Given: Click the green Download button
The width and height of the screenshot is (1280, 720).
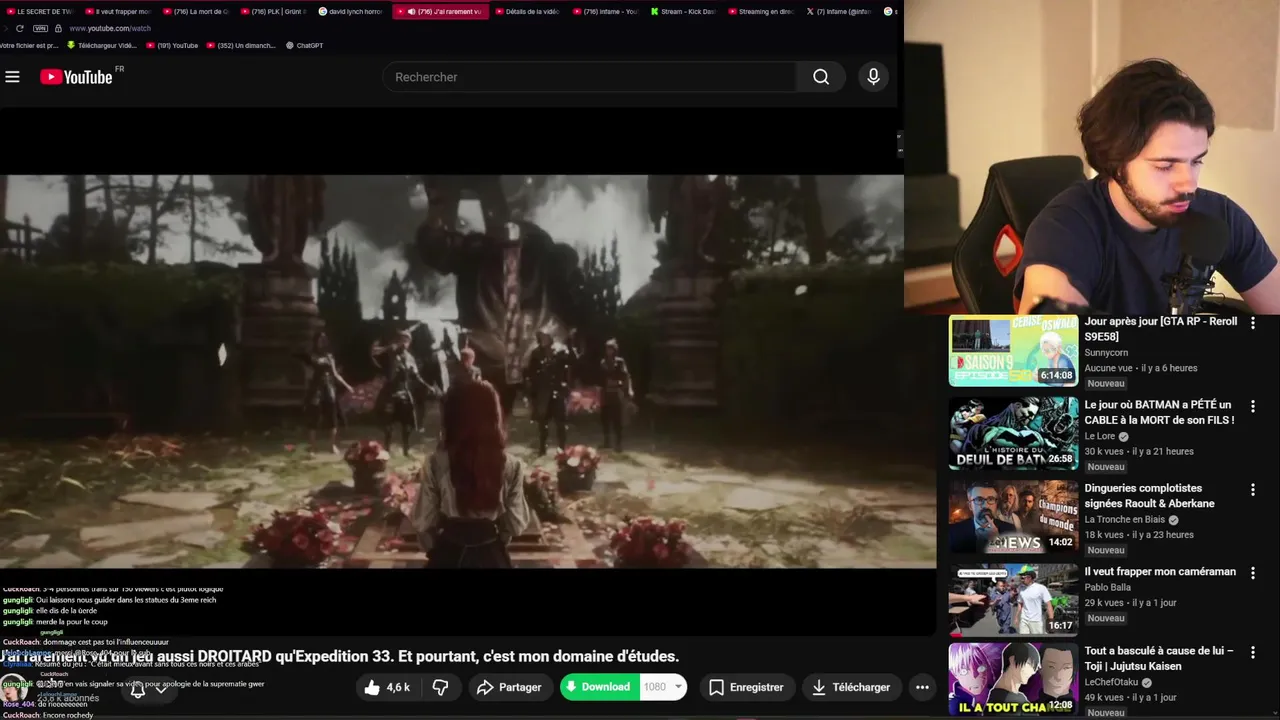Looking at the screenshot, I should pos(599,687).
